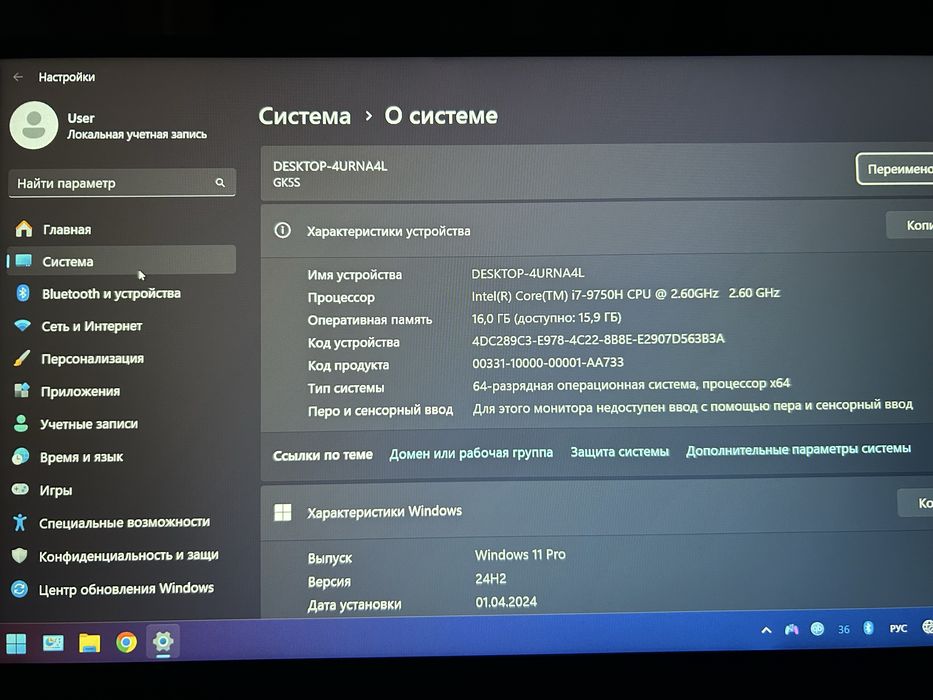Click the Settings gear taskbar icon
The image size is (933, 700).
click(x=163, y=641)
